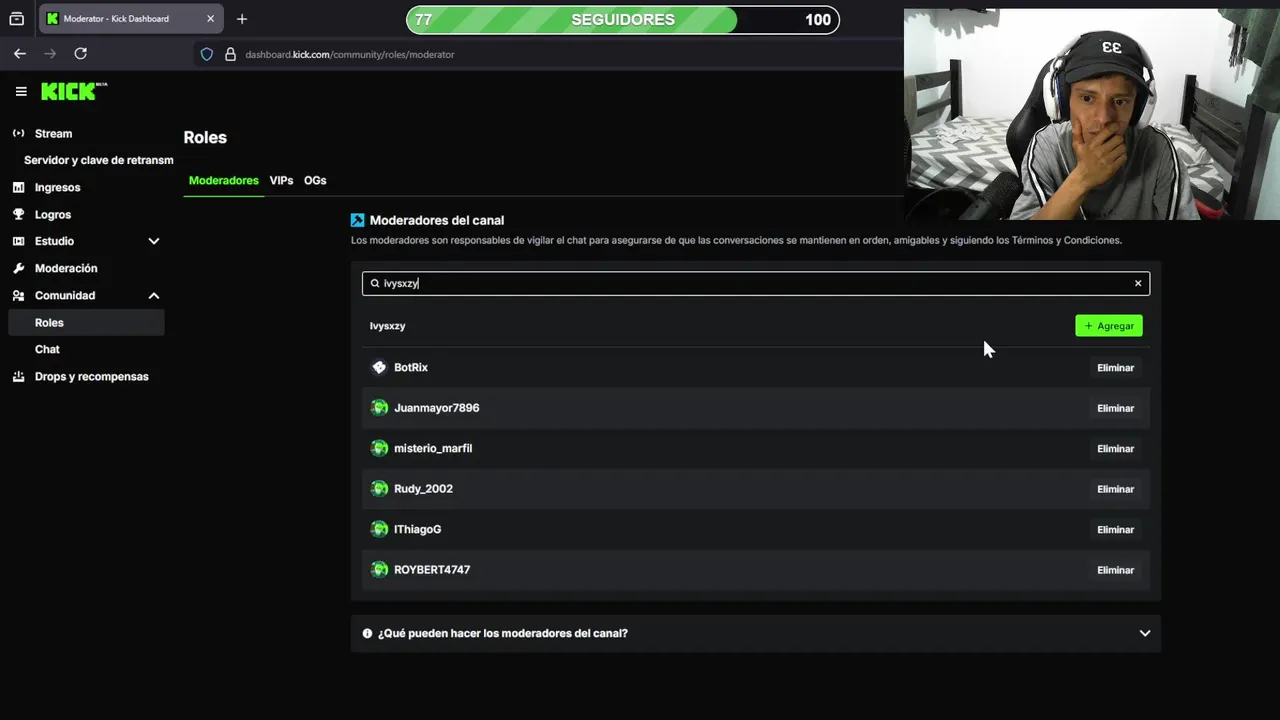Clear the moderator search field
Viewport: 1280px width, 720px height.
[x=1138, y=283]
